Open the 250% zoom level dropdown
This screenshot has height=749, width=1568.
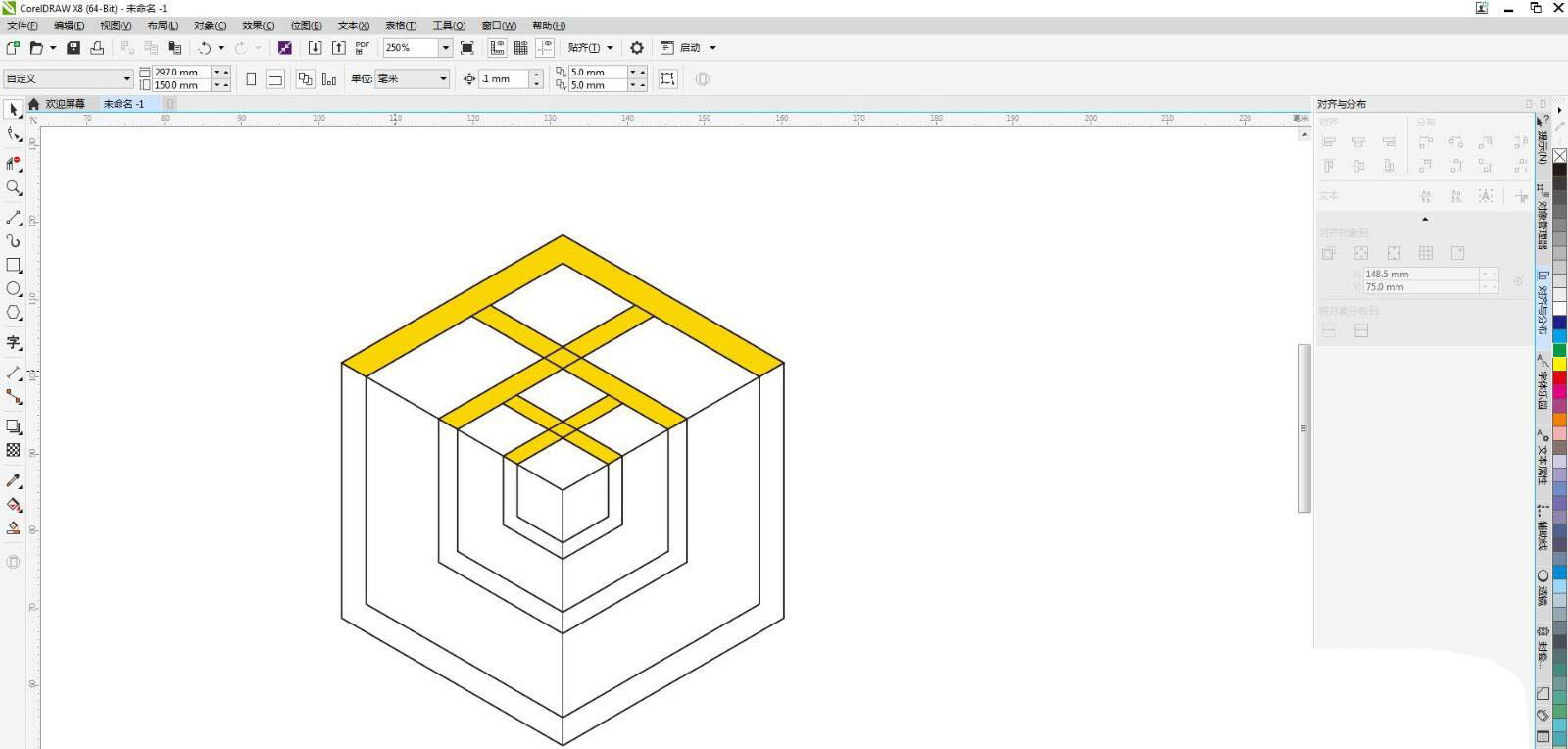click(x=445, y=48)
